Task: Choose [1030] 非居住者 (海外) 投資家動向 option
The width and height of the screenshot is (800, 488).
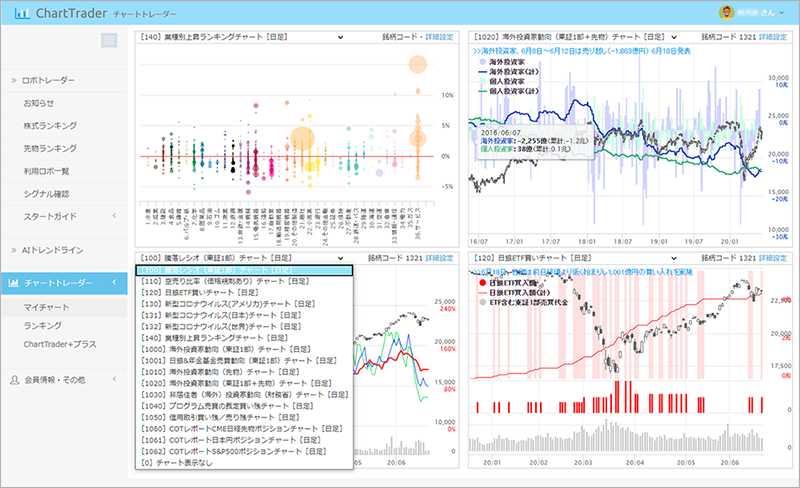Action: point(244,395)
